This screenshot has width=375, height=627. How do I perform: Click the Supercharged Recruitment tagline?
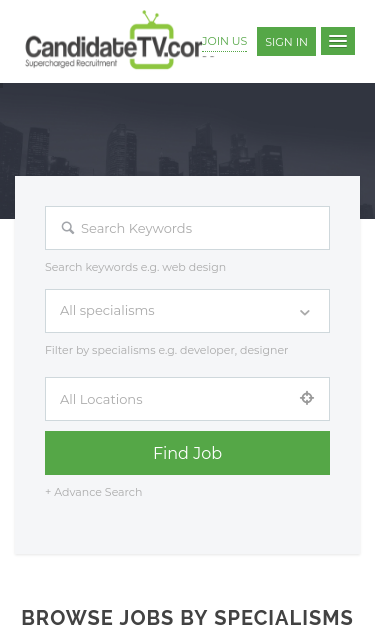(x=71, y=63)
